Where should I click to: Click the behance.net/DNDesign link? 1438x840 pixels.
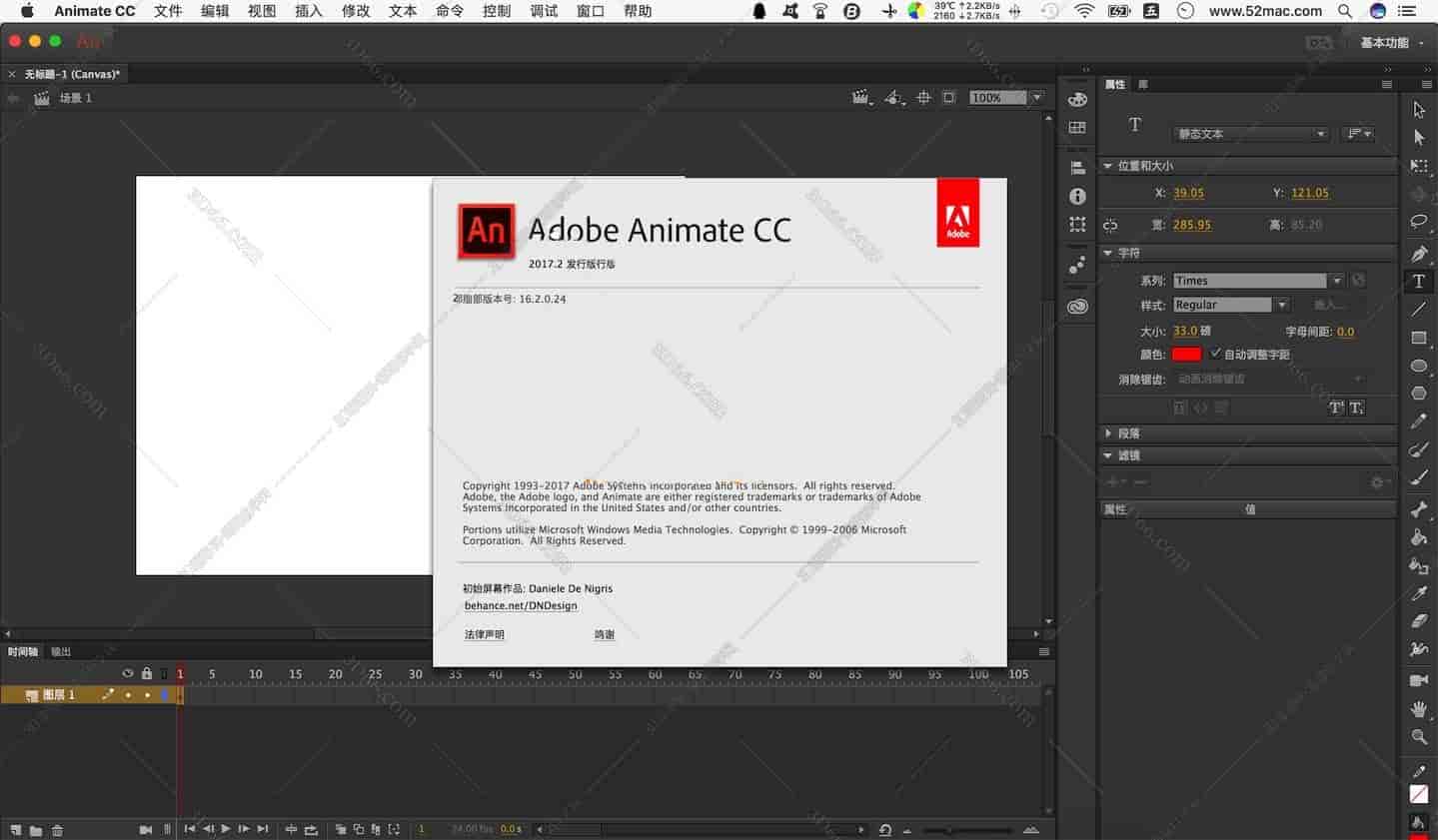[x=520, y=605]
